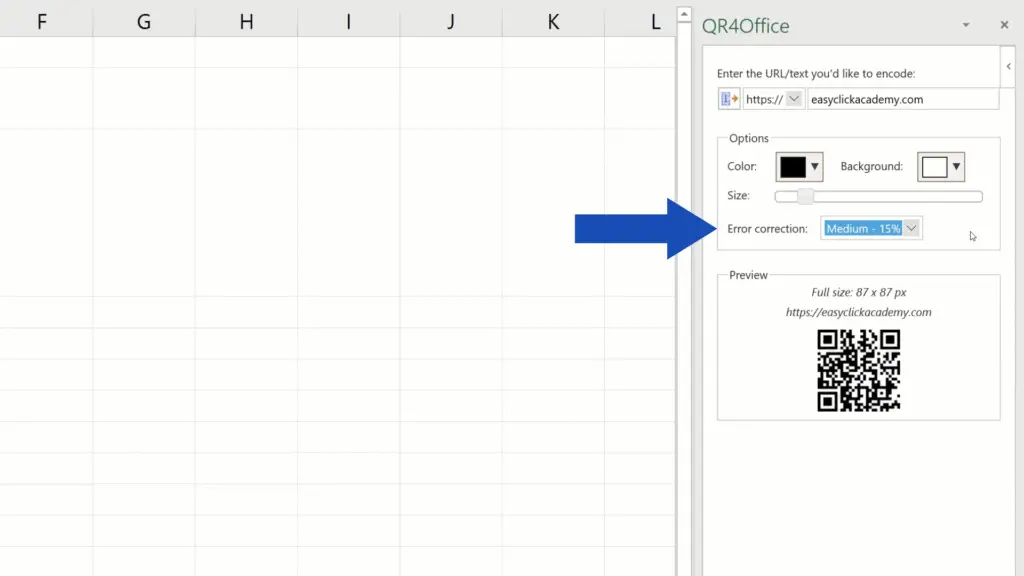Click the vertical scrollbar up arrow

[x=684, y=14]
